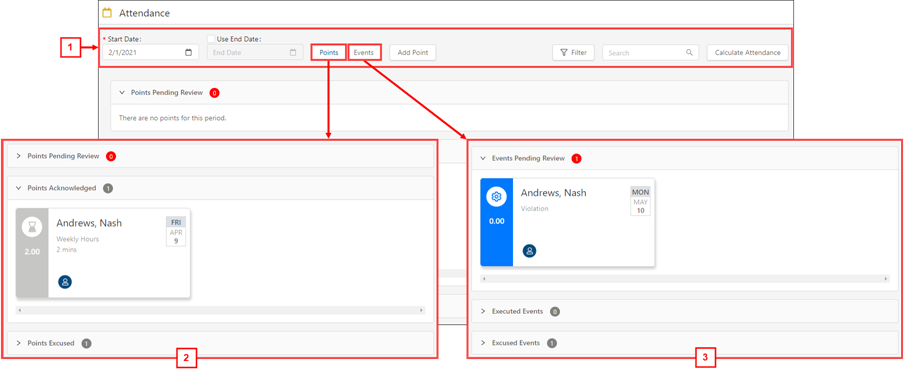Enable the Use End Date checkbox
Screen dimensions: 904x369
[211, 39]
